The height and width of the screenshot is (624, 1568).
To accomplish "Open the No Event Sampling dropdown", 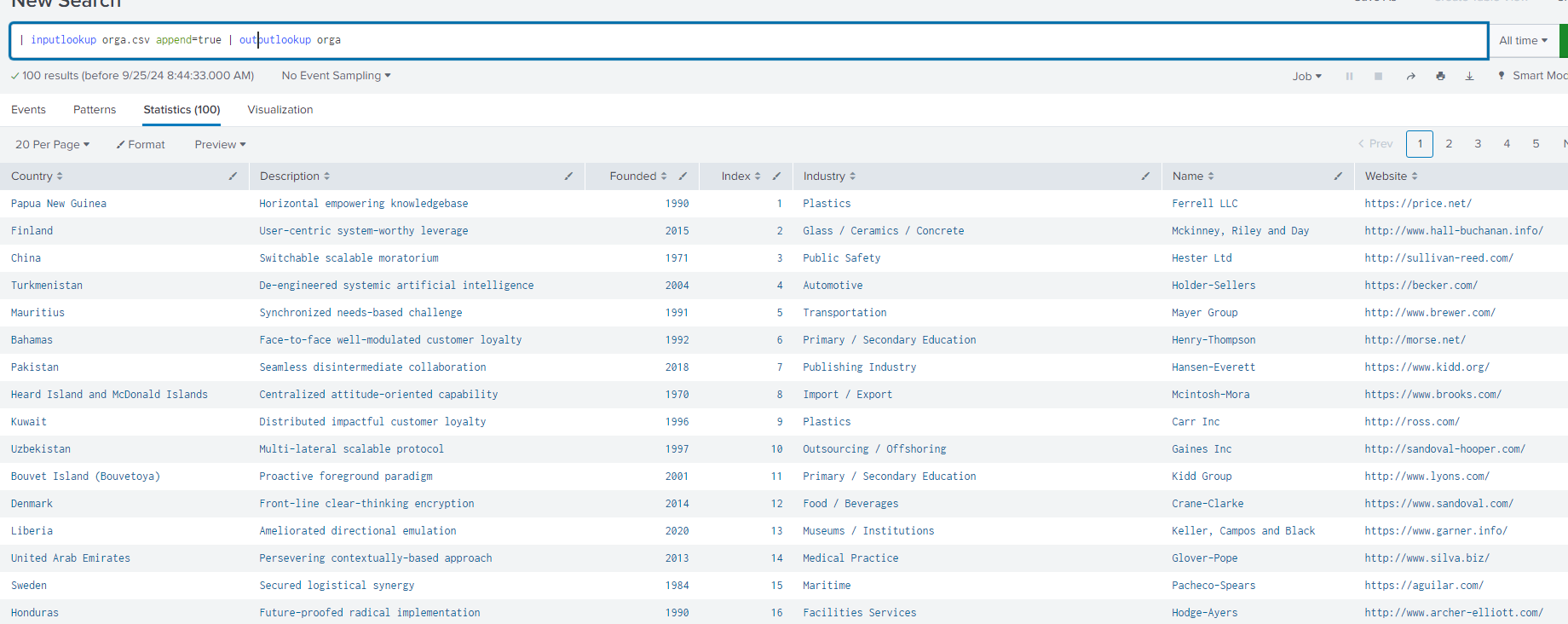I will [336, 76].
